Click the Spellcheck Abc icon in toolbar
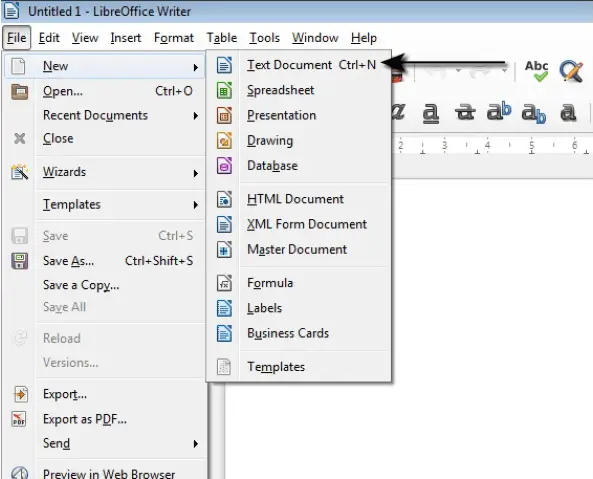The width and height of the screenshot is (593, 479). (536, 71)
